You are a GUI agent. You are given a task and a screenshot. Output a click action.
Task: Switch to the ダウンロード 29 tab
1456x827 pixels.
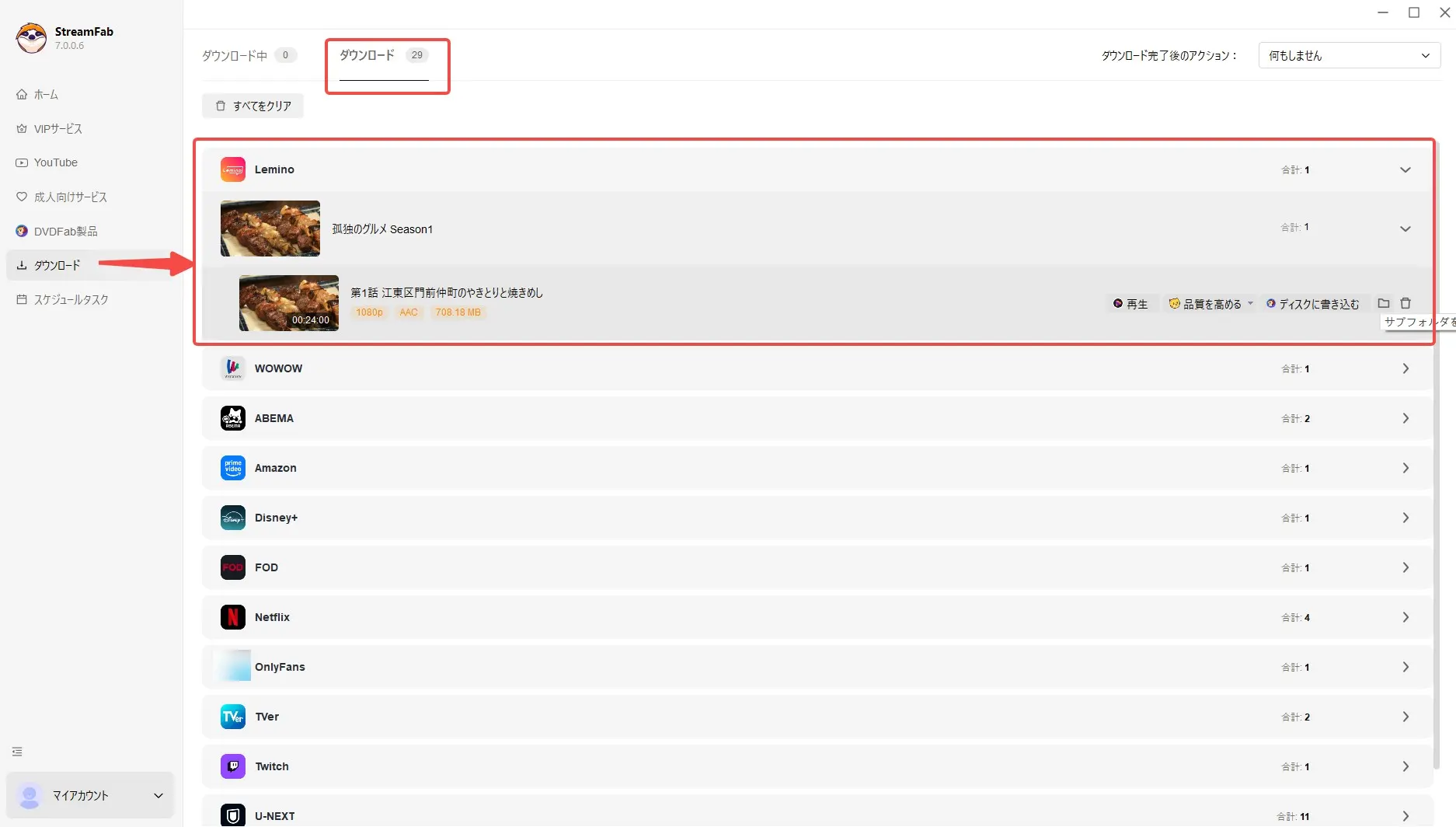click(384, 55)
